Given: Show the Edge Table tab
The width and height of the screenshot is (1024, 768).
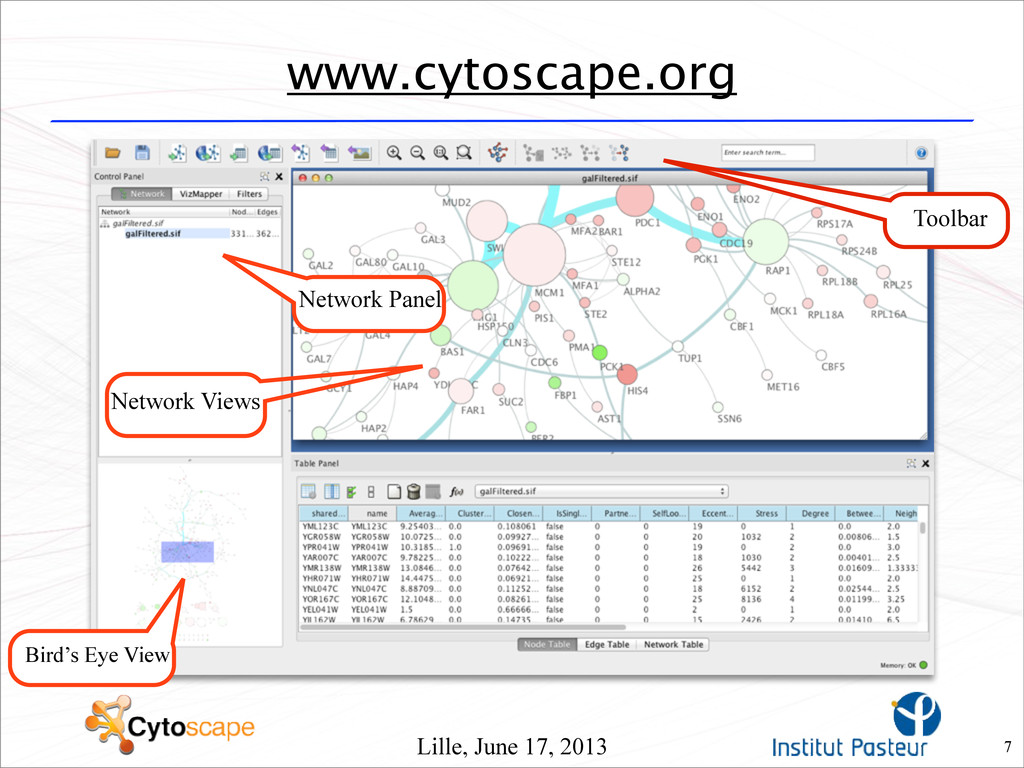Looking at the screenshot, I should pos(607,645).
